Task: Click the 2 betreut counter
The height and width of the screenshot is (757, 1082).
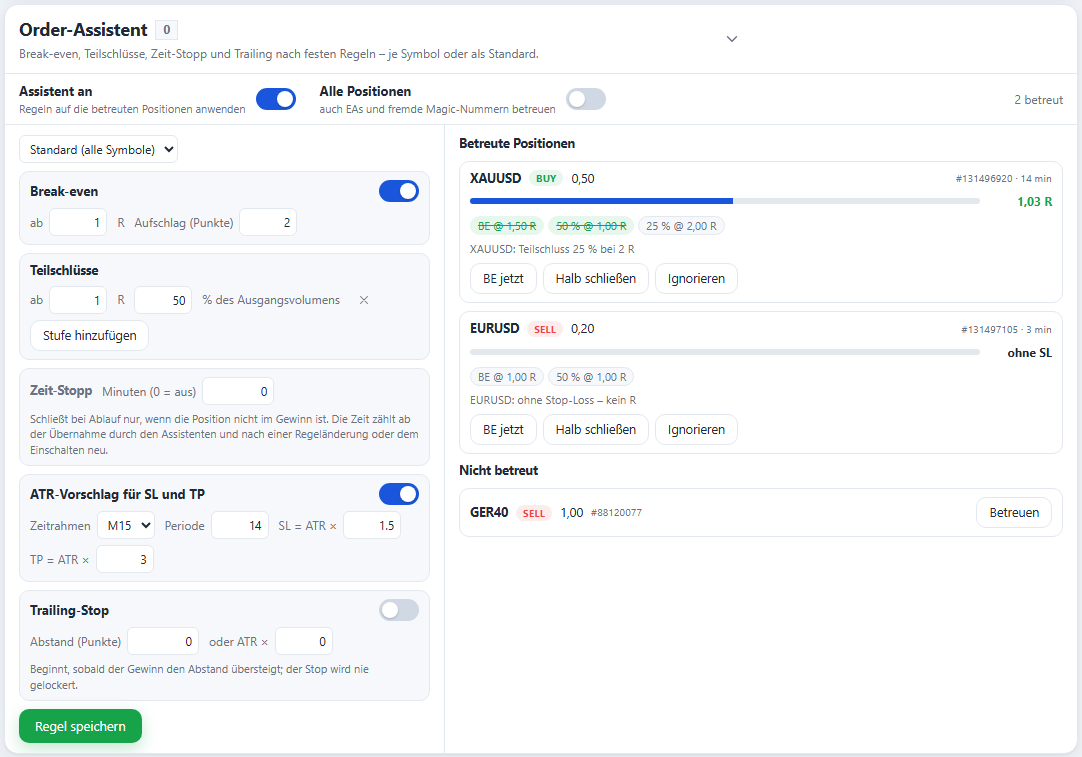Action: click(x=1039, y=99)
